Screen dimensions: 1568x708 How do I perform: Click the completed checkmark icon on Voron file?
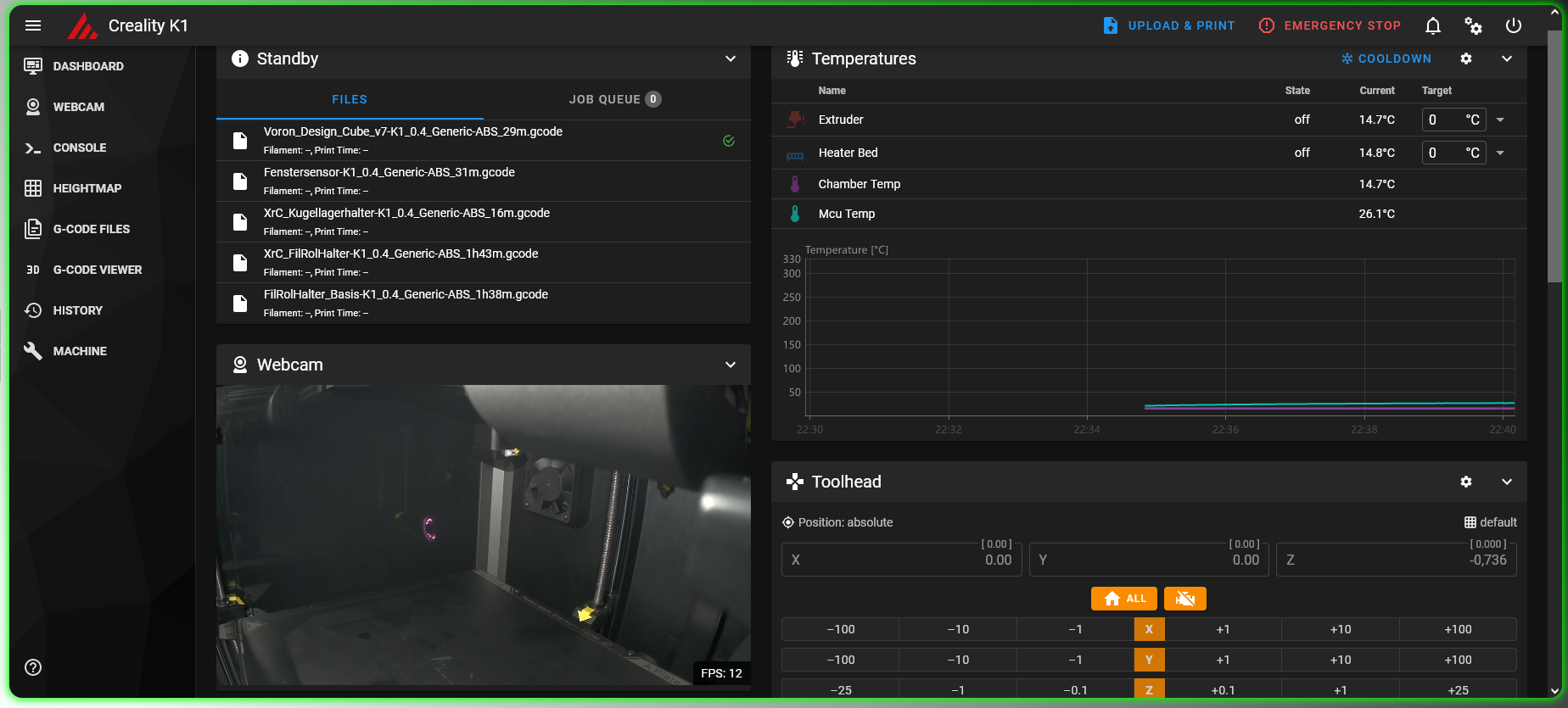[729, 141]
